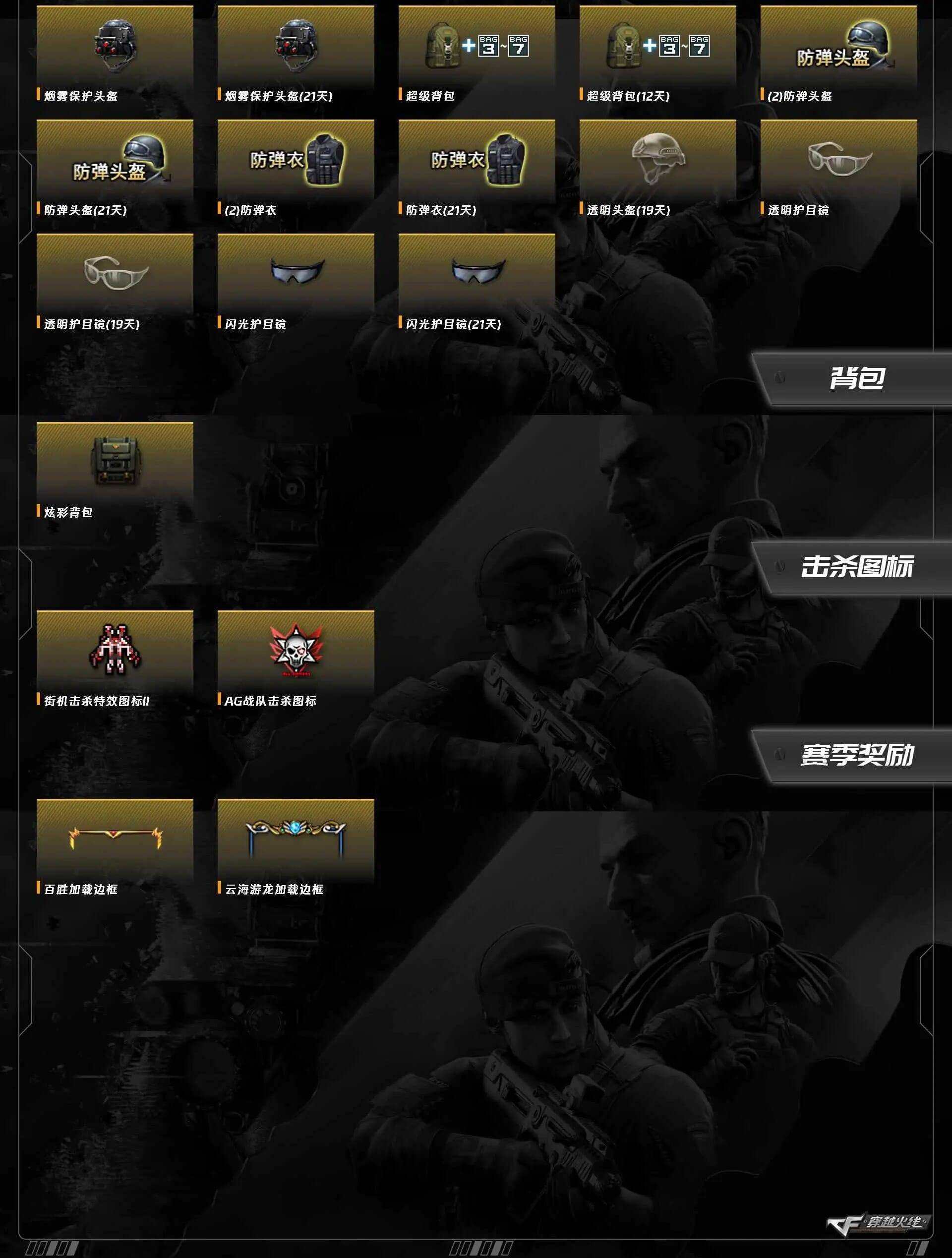Image resolution: width=952 pixels, height=1258 pixels.
Task: Open the 超级背包(12天) backpack item
Action: click(657, 55)
